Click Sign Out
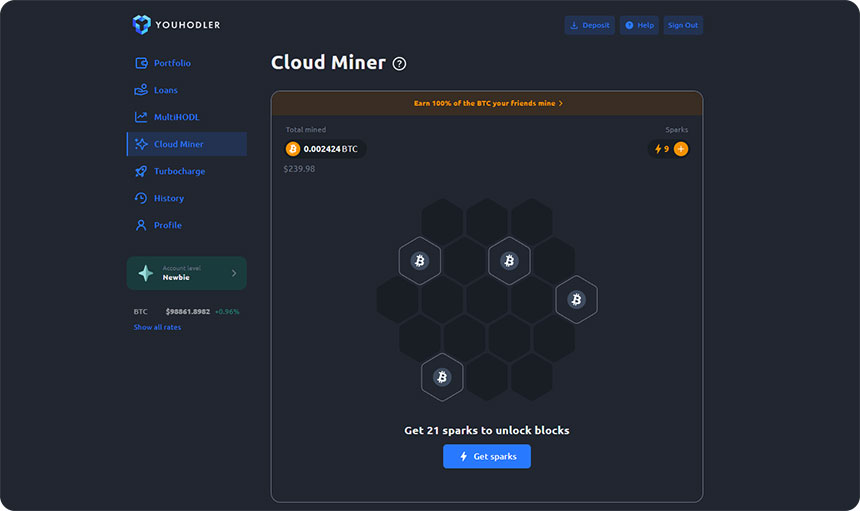860x511 pixels. [x=683, y=25]
